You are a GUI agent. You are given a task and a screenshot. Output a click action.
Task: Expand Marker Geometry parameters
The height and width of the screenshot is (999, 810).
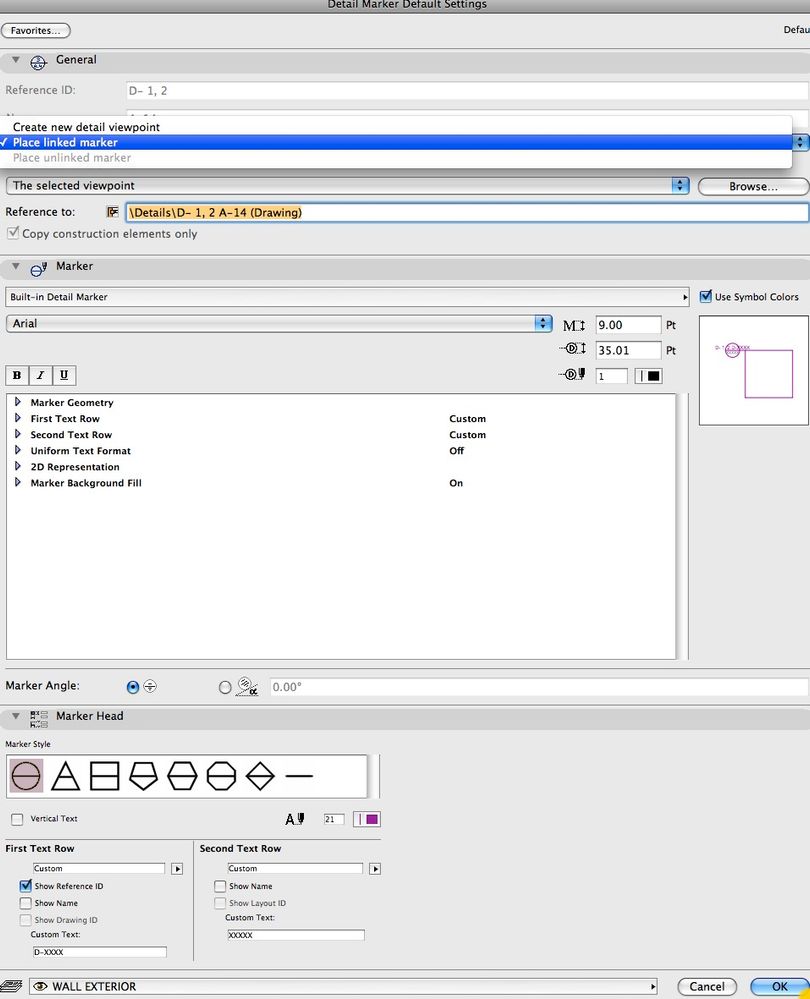(18, 402)
